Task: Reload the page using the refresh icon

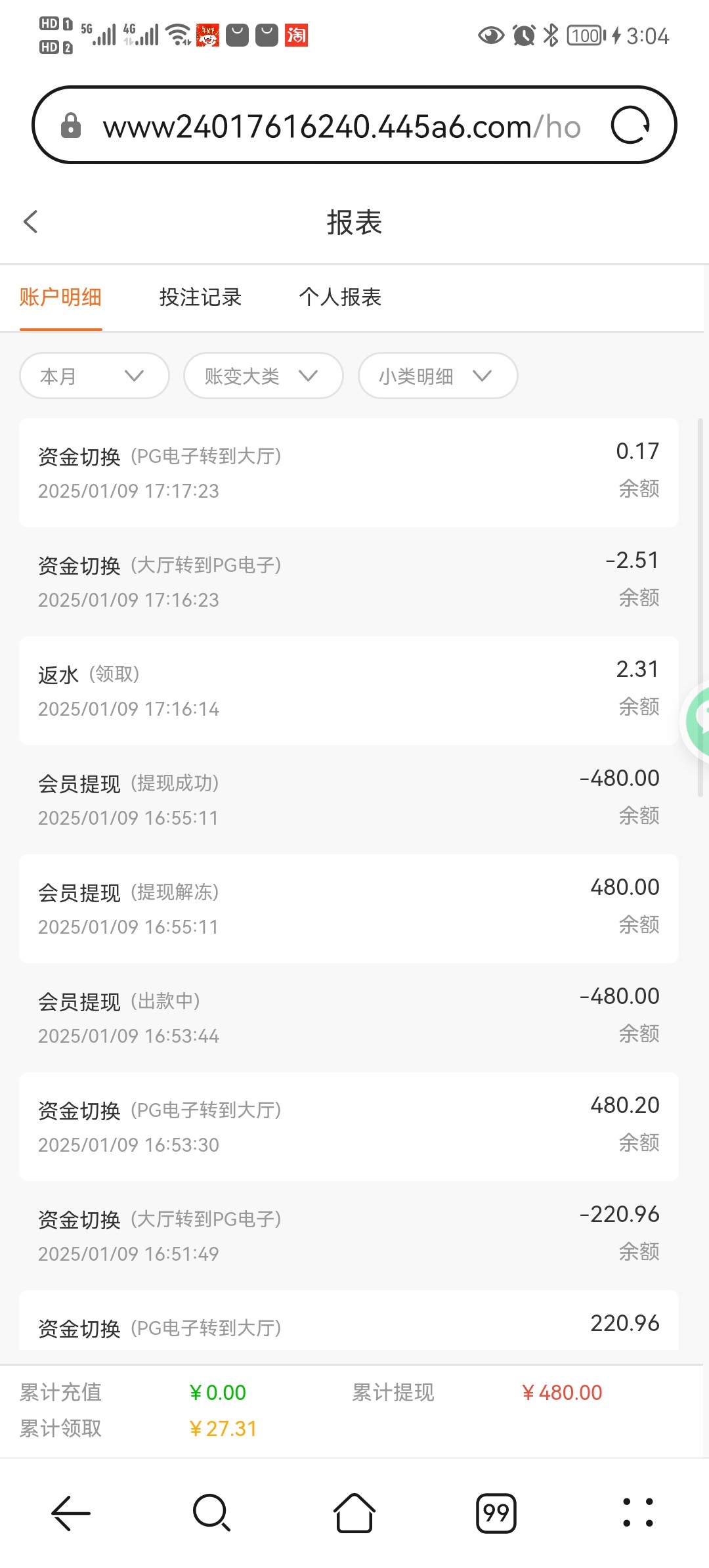Action: tap(630, 125)
